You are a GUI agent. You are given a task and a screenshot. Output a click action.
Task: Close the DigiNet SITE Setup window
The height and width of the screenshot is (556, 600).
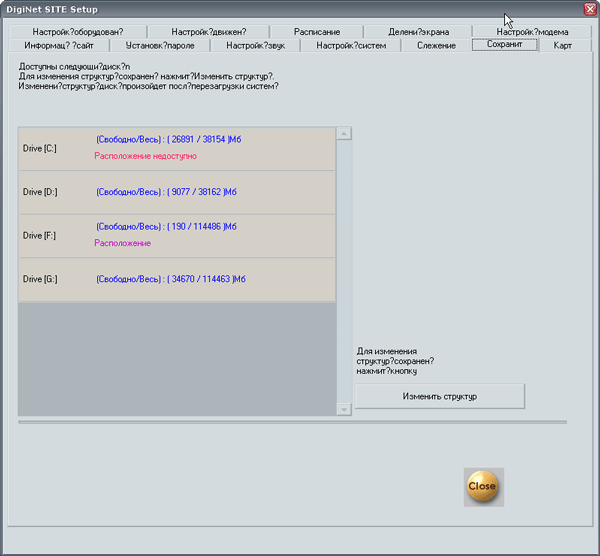click(590, 9)
